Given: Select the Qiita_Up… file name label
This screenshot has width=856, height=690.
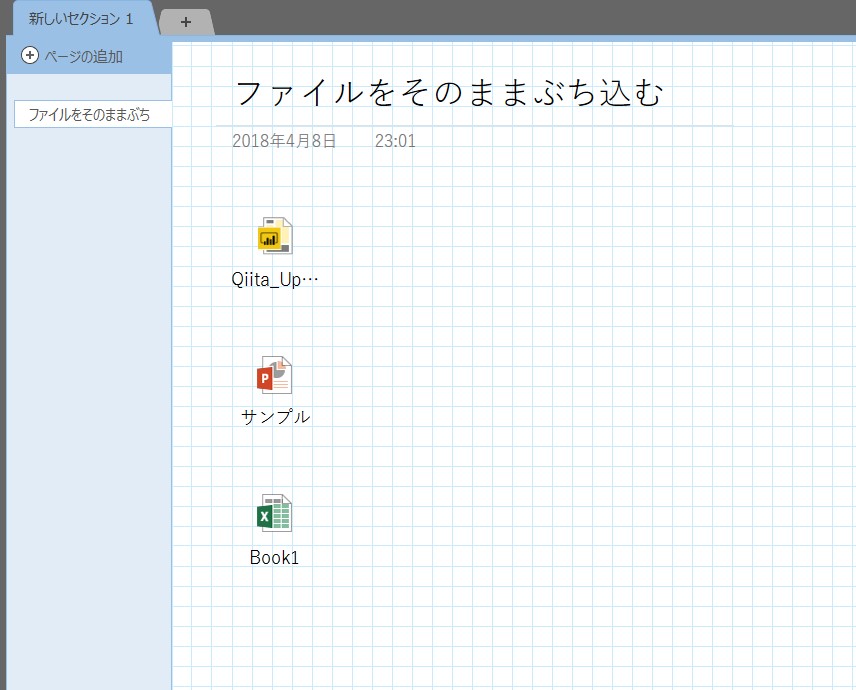Looking at the screenshot, I should tap(275, 279).
